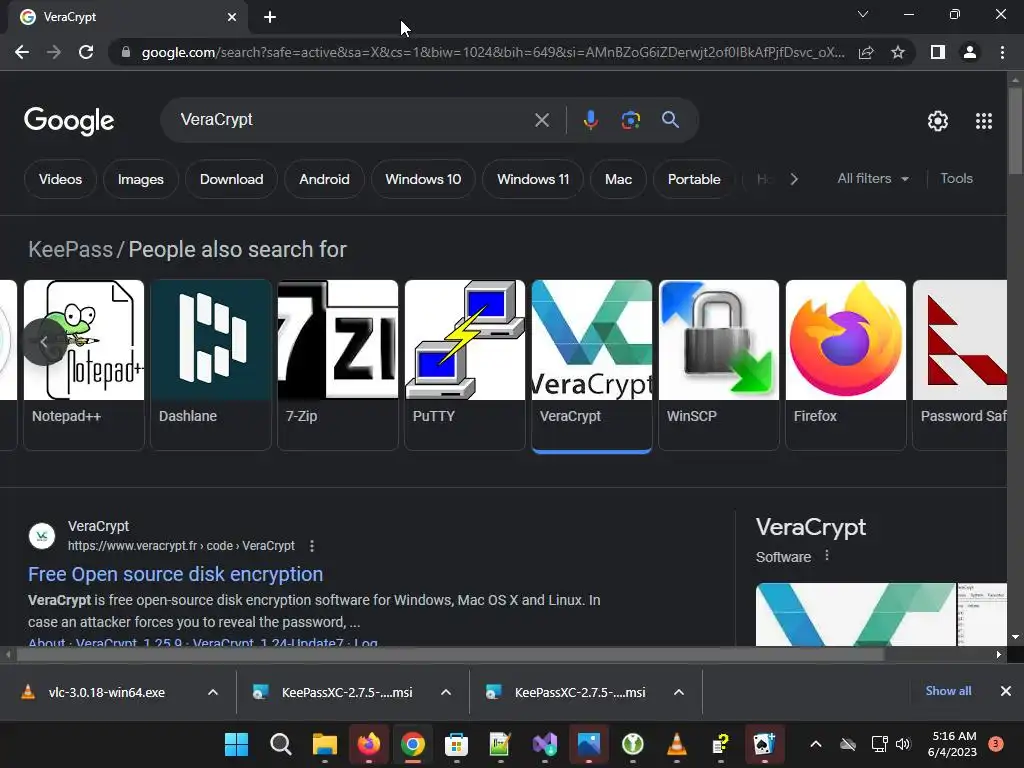Image resolution: width=1024 pixels, height=768 pixels.
Task: Open Google quick settings gear
Action: click(938, 121)
